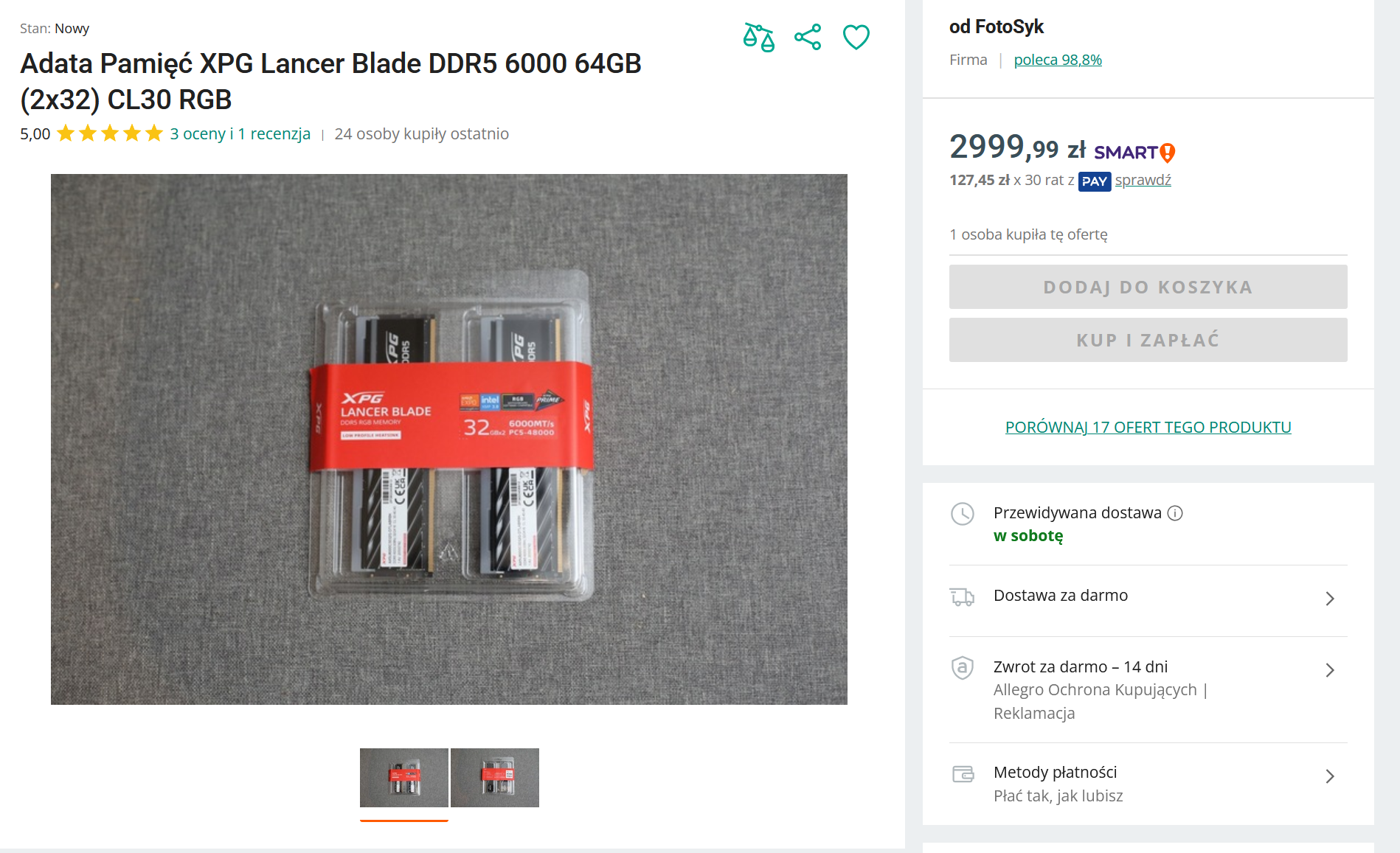Click the info icon beside Przewidywana dostawa
This screenshot has height=853, width=1400.
pyautogui.click(x=1175, y=513)
